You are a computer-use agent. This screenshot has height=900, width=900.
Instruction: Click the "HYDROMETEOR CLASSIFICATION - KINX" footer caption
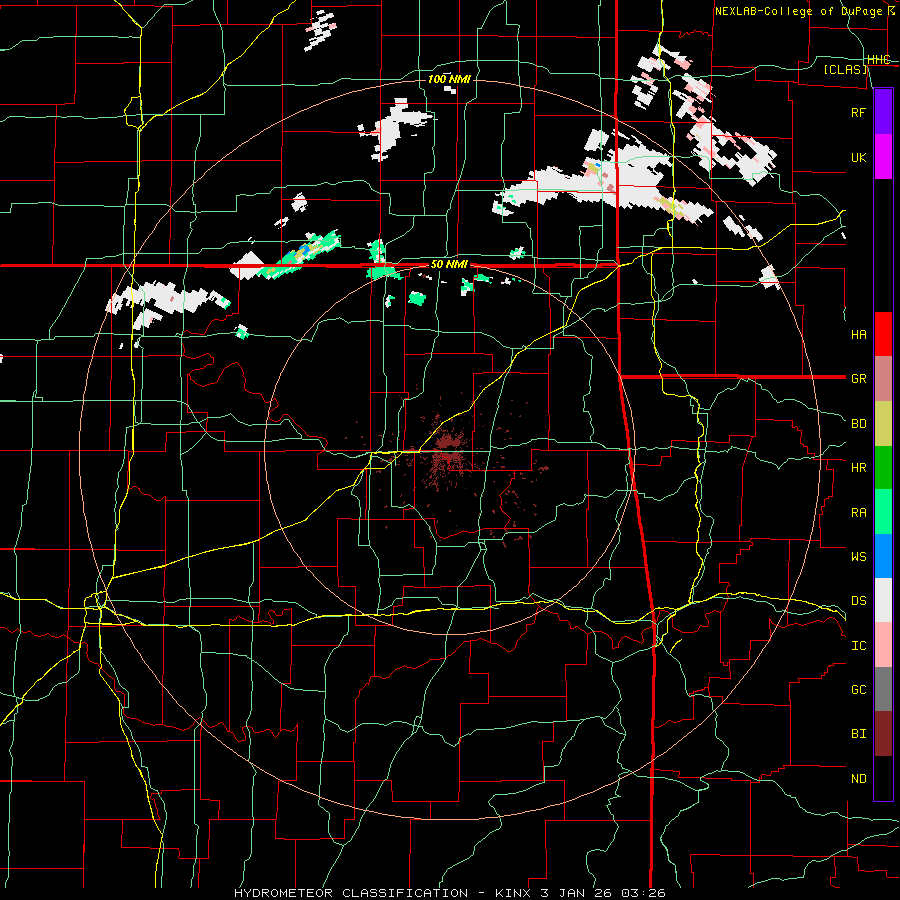384,893
